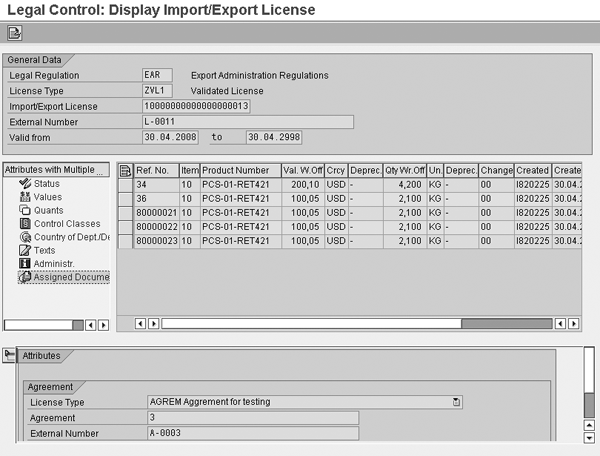Click the Agreement tab header
The height and width of the screenshot is (456, 600).
(52, 387)
